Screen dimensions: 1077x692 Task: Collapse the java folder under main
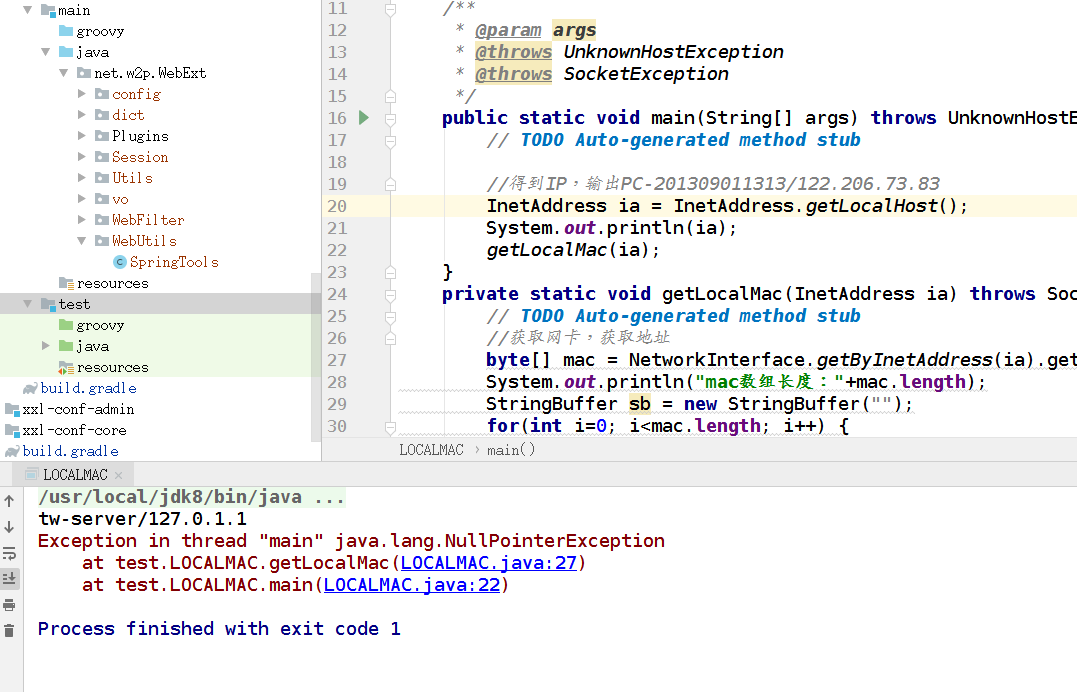(x=45, y=52)
